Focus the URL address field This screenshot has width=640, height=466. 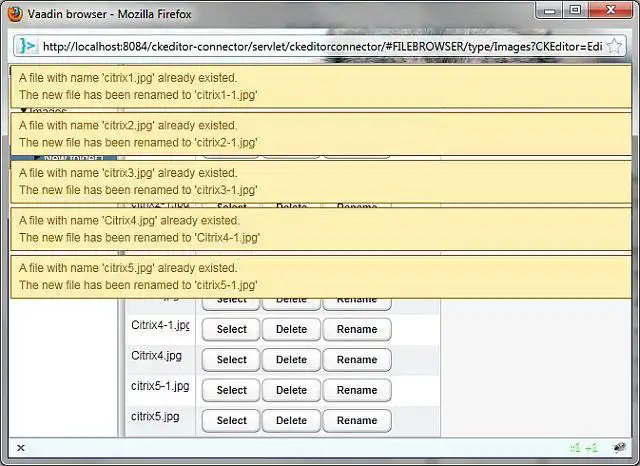[x=322, y=47]
